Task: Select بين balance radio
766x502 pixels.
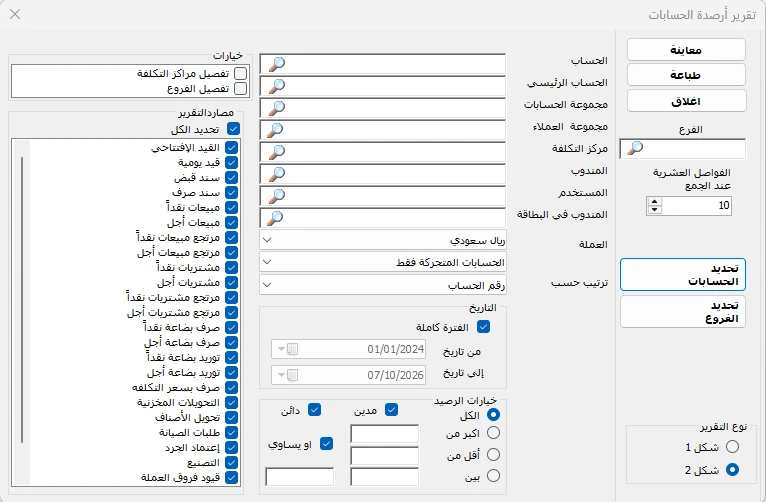Action: point(493,476)
